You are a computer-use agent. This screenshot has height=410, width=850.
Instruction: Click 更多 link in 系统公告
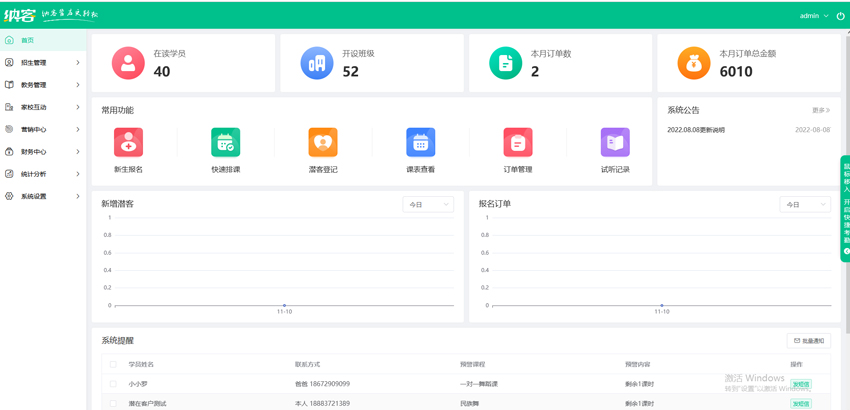coord(821,110)
